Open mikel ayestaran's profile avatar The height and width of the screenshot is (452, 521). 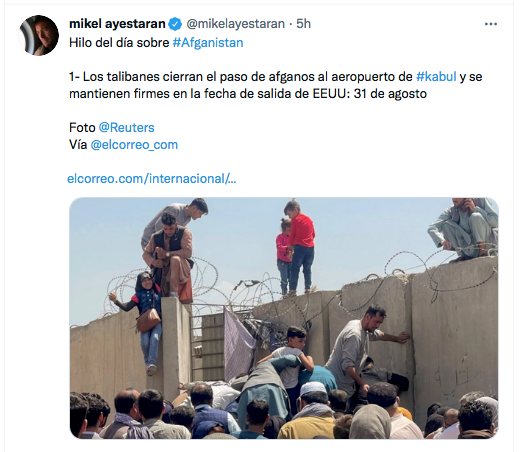39,35
